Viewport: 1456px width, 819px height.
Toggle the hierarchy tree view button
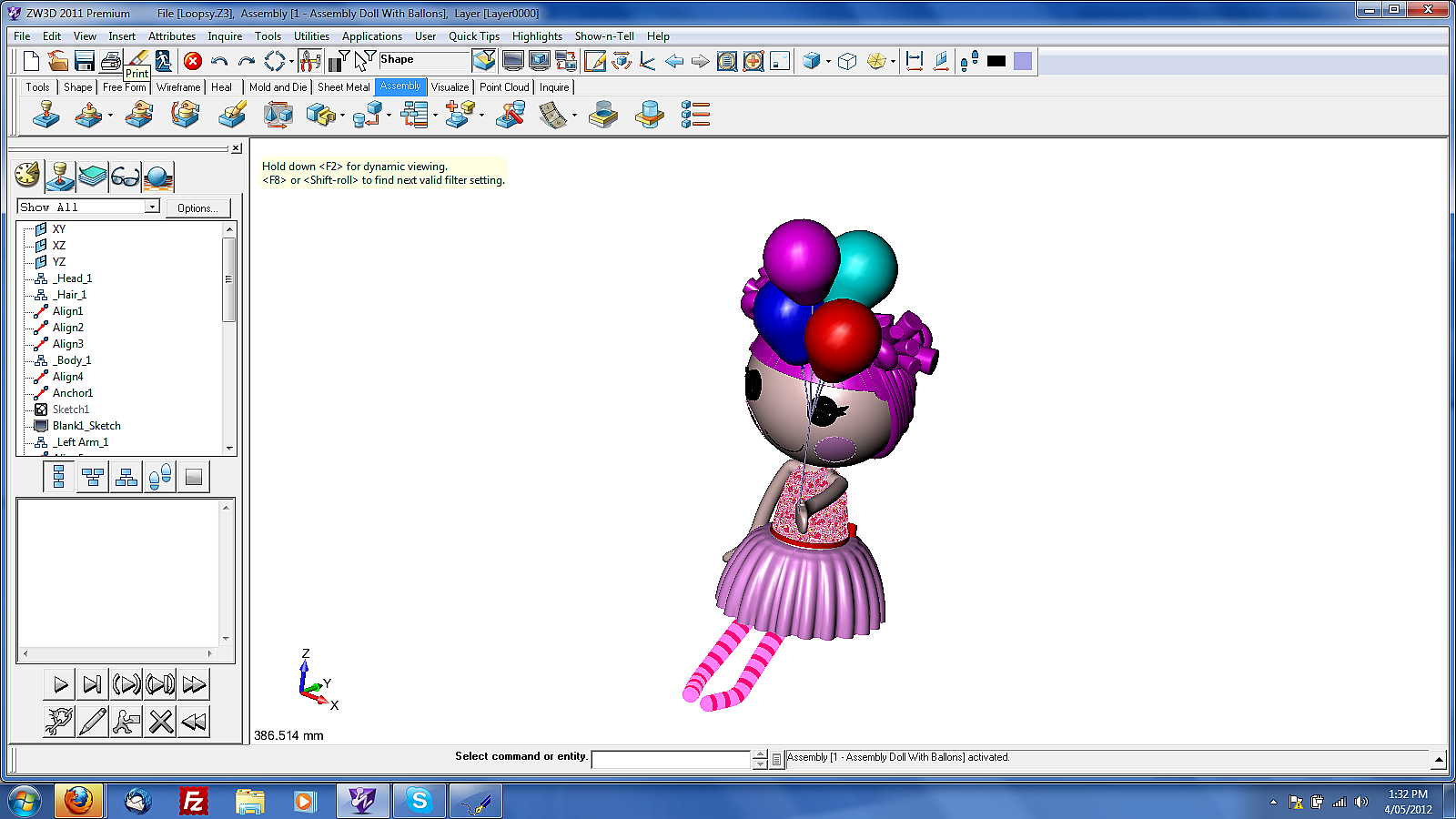pos(92,477)
